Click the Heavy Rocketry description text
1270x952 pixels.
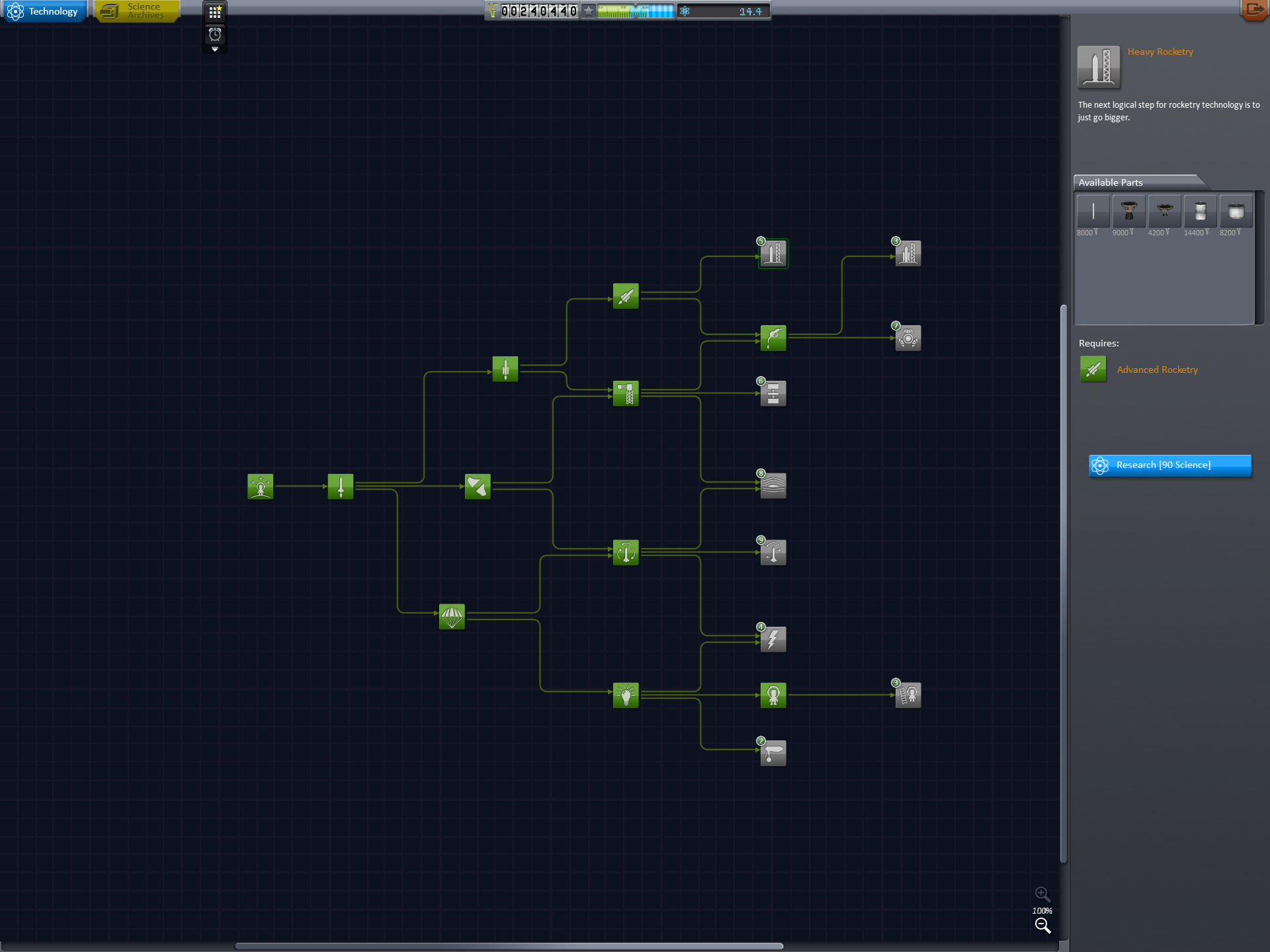pos(1169,111)
